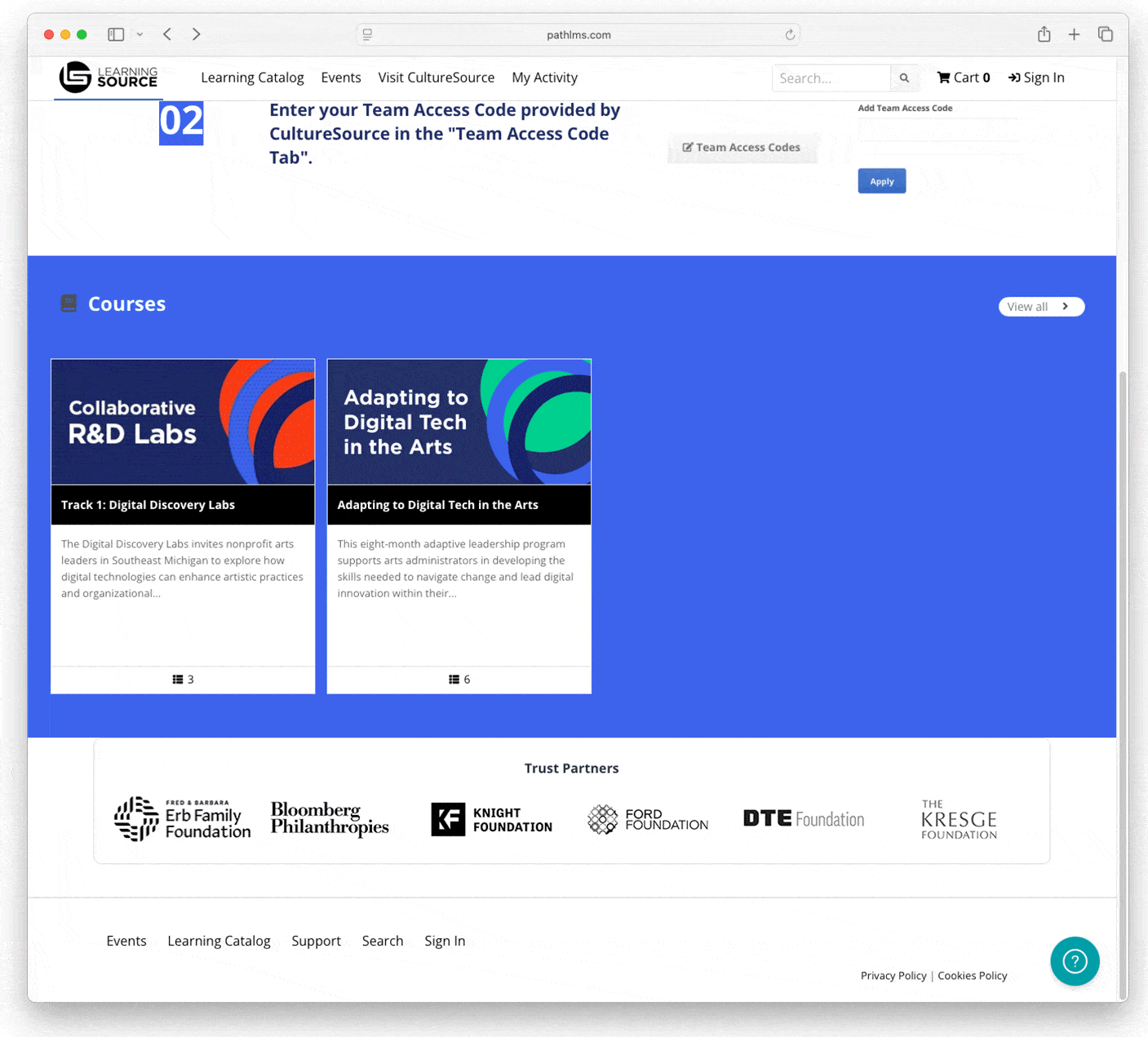Open the footer Search link
Screen dimensions: 1148x1037
(x=383, y=941)
